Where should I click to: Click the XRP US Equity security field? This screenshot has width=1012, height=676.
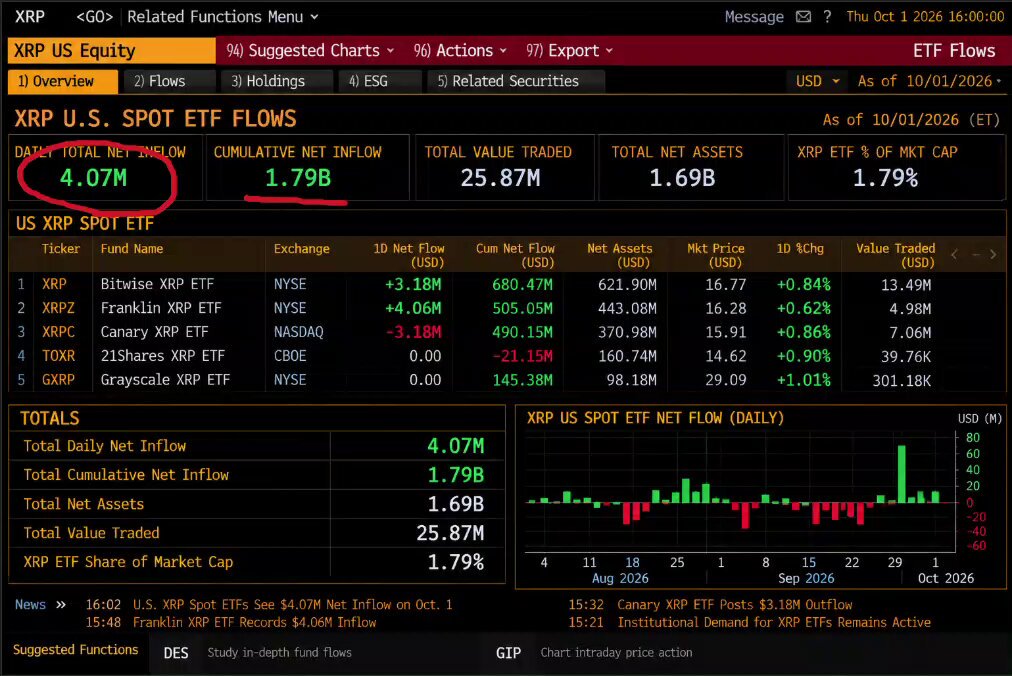click(x=112, y=50)
